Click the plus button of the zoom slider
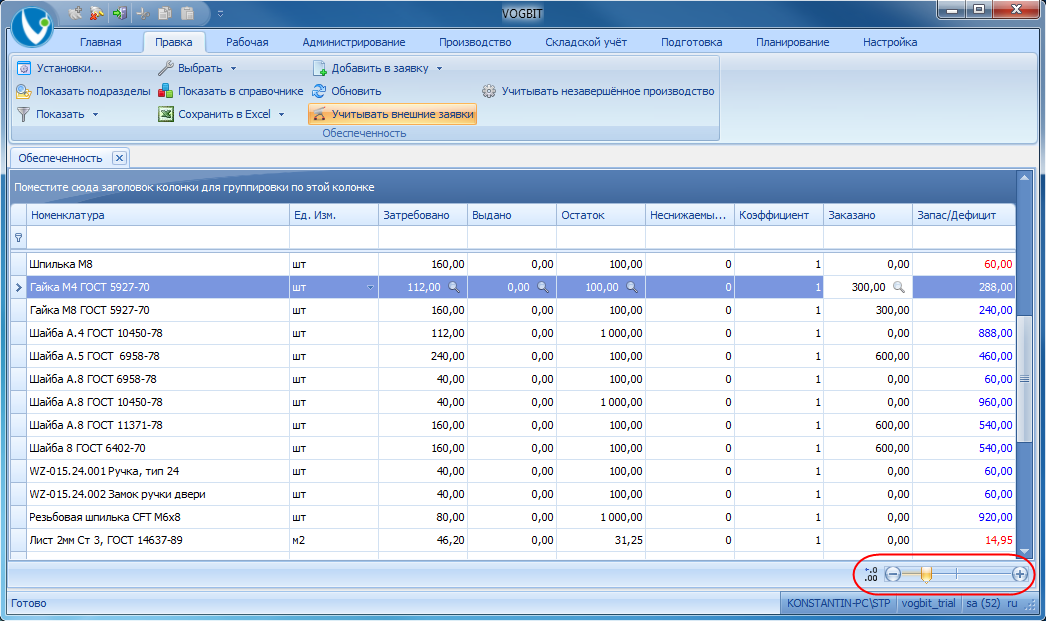Viewport: 1046px width, 621px height. [1019, 574]
